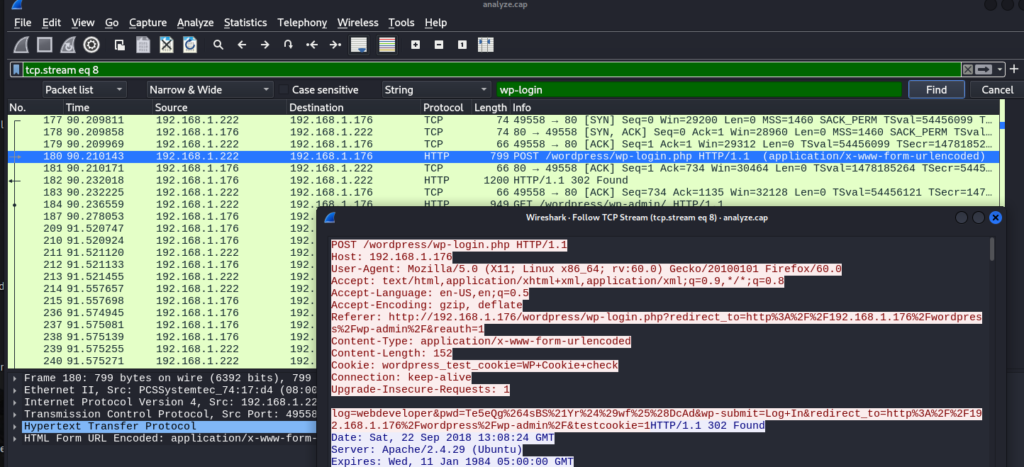Expand the Frame 180 details row
Viewport: 1024px width, 467px height.
[x=16, y=378]
